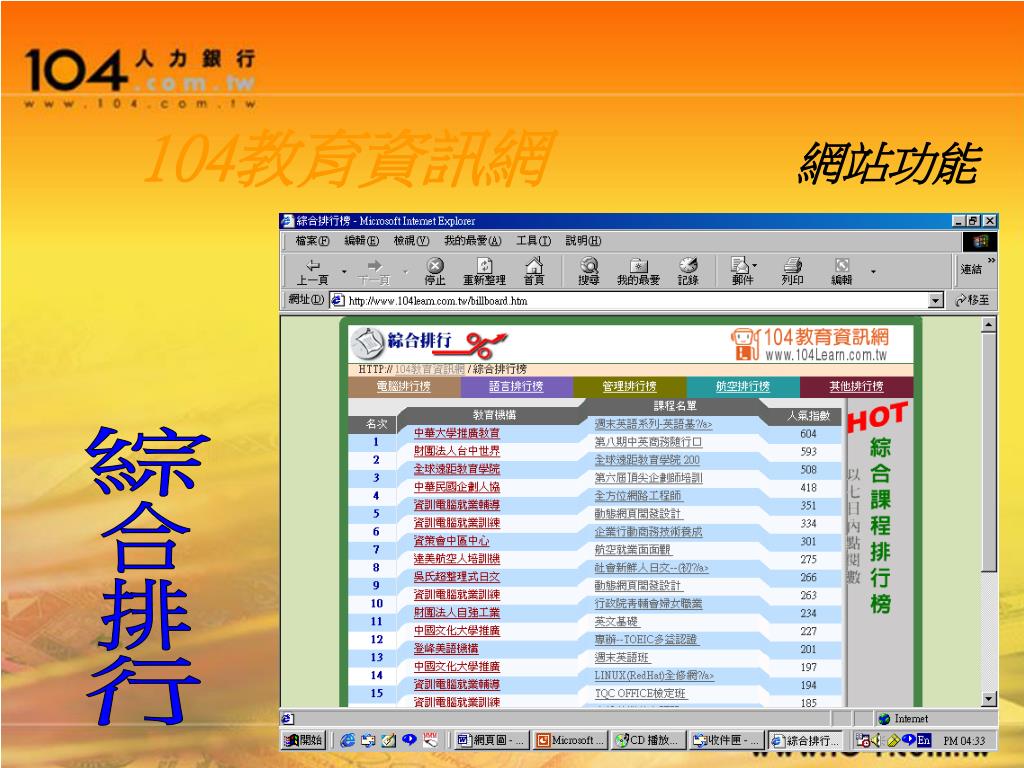Switch to the 電腦排行榜 tab
1024x768 pixels.
click(404, 387)
